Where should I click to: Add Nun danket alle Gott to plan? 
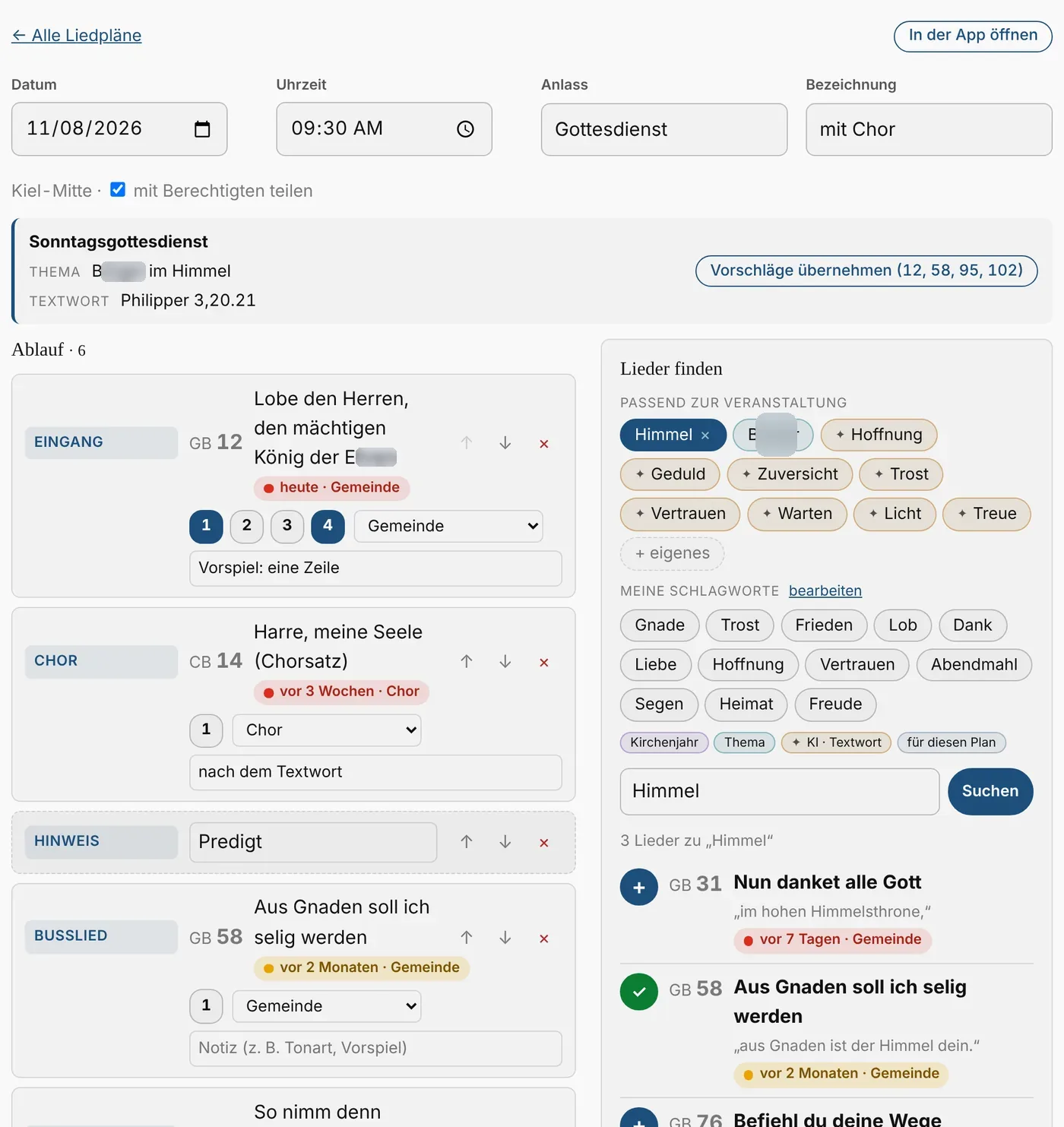pyautogui.click(x=639, y=887)
